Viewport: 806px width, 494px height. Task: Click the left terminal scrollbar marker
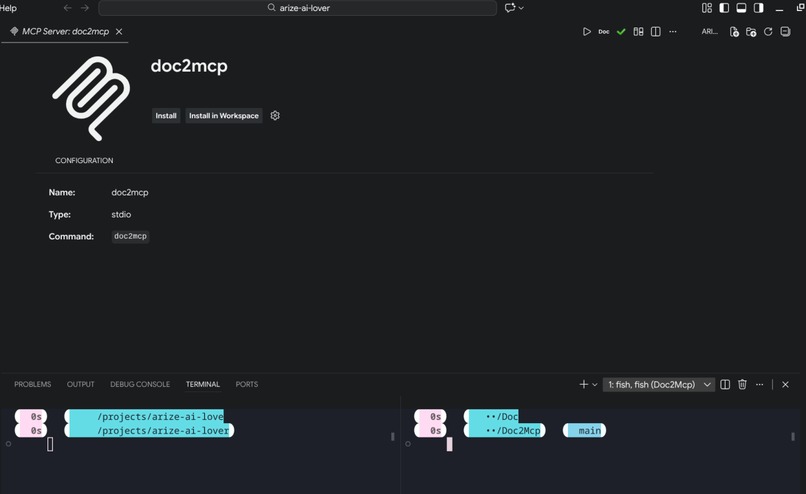393,436
